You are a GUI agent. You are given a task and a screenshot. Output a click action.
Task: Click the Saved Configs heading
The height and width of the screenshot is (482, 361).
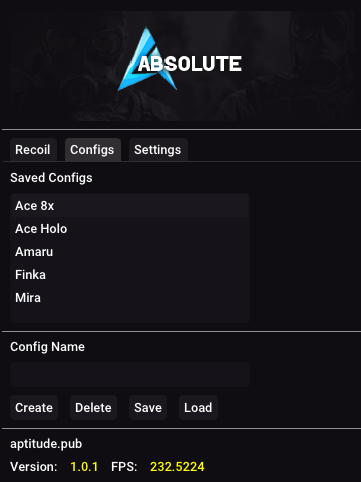coord(51,178)
